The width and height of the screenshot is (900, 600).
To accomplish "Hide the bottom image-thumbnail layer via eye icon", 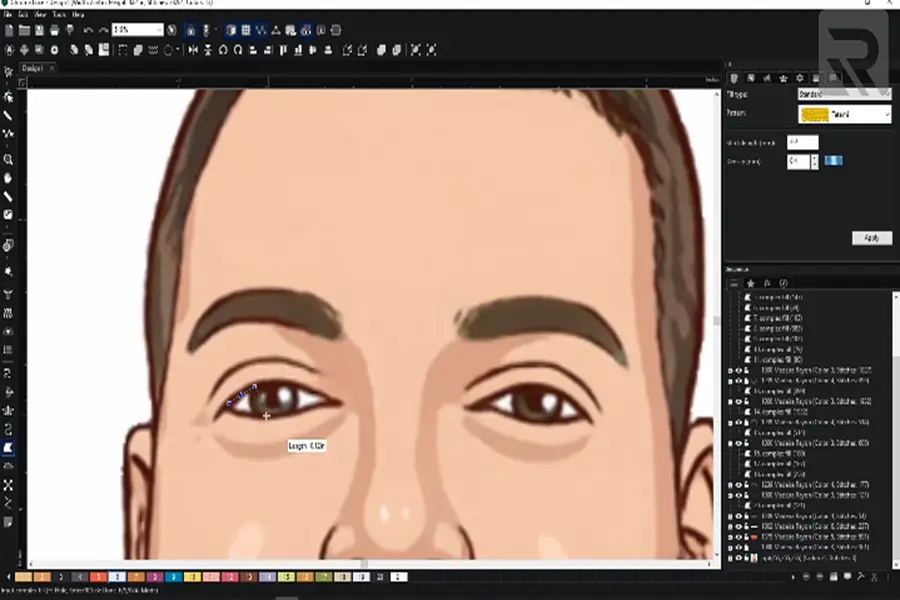I will 738,558.
